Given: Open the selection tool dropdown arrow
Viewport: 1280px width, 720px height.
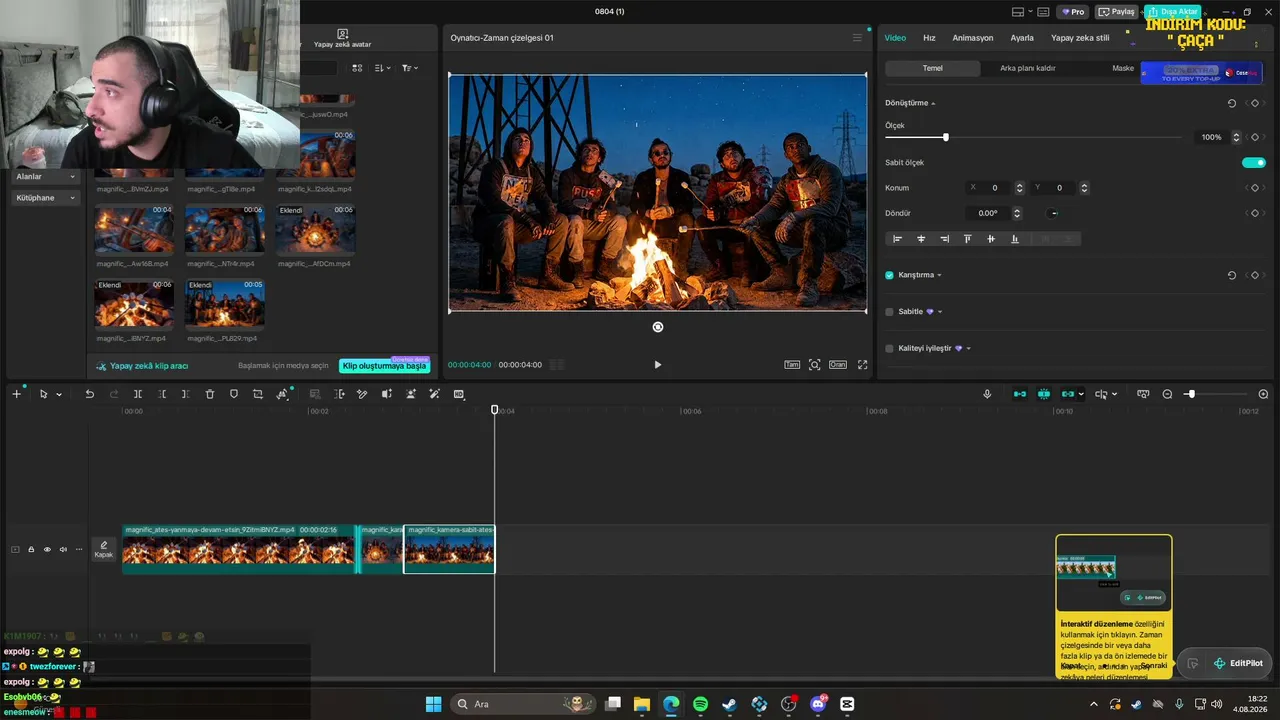Looking at the screenshot, I should pyautogui.click(x=59, y=395).
